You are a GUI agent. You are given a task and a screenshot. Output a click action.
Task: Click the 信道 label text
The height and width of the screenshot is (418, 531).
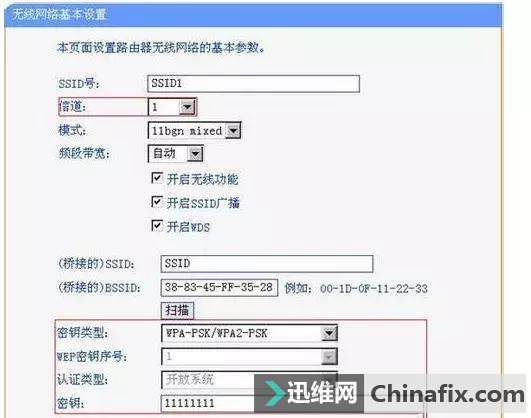tap(72, 107)
